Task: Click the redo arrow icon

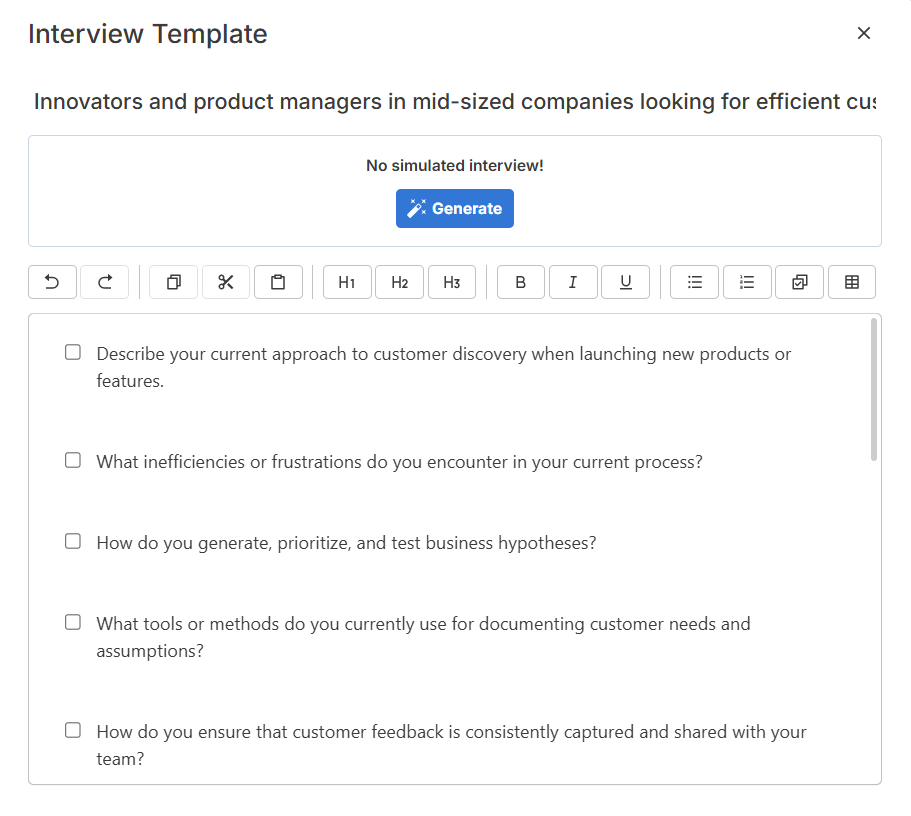Action: coord(105,282)
